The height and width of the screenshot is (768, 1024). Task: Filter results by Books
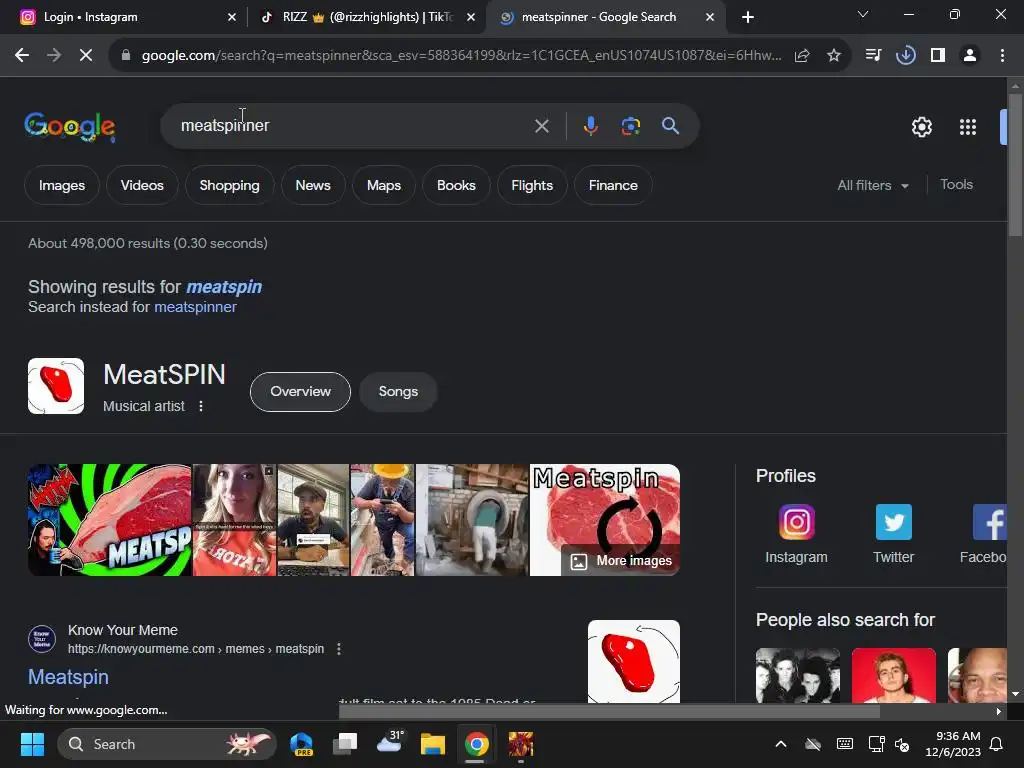coord(456,185)
